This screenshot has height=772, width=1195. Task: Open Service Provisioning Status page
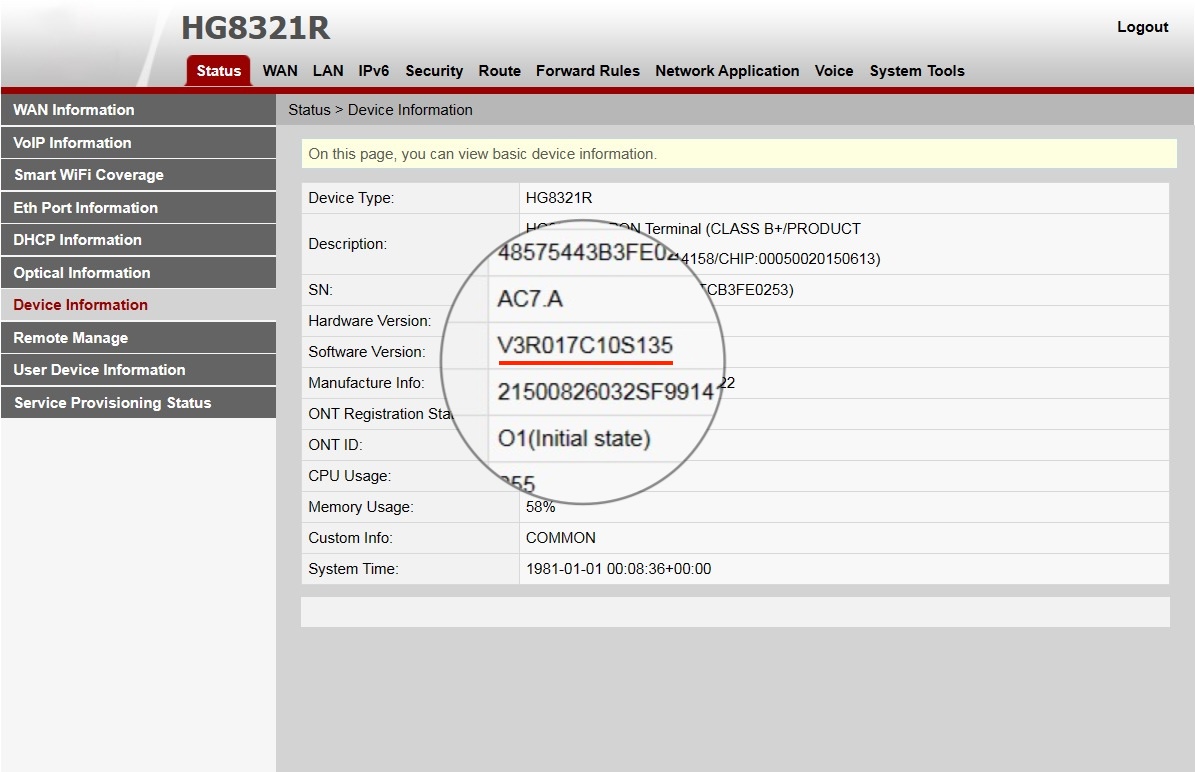(x=138, y=402)
